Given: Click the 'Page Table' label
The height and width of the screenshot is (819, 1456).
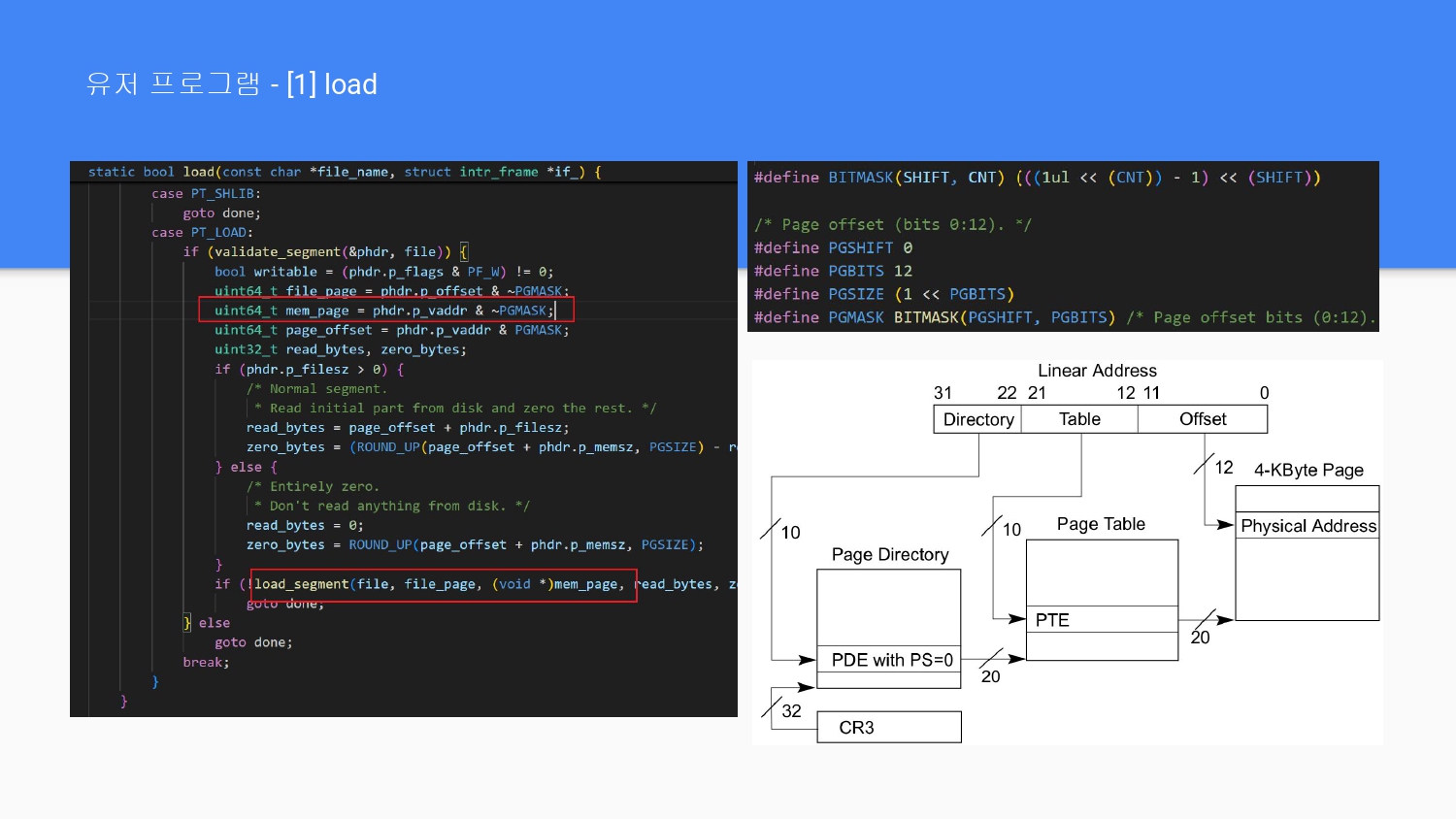Looking at the screenshot, I should point(1101,524).
